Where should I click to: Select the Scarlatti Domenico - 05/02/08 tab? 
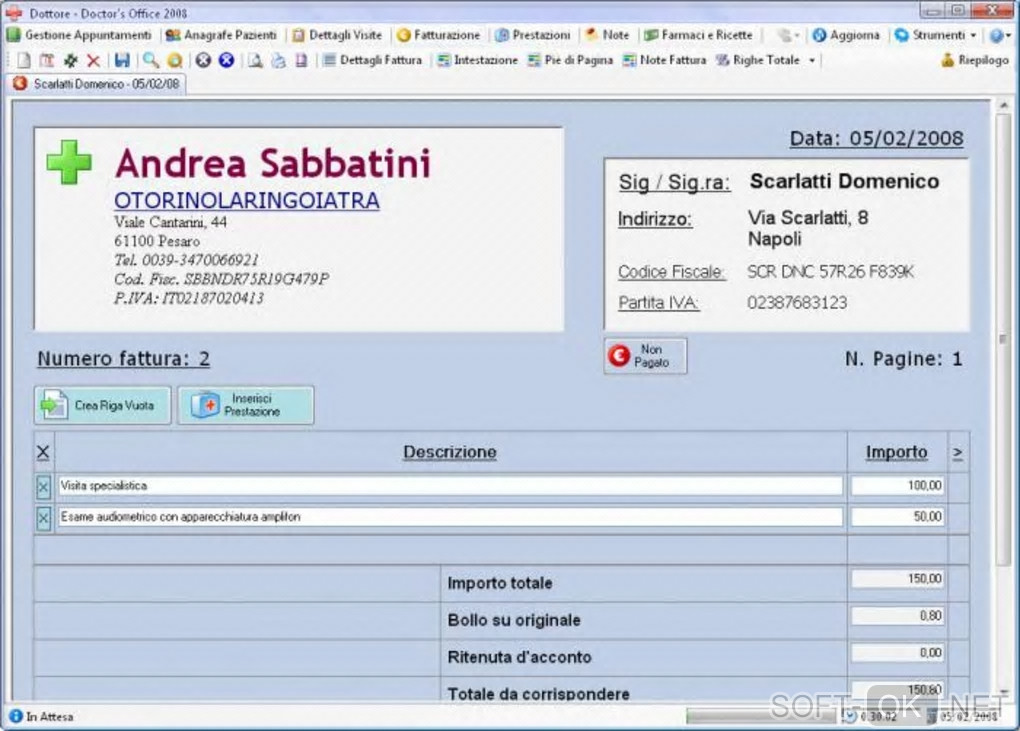tap(98, 84)
